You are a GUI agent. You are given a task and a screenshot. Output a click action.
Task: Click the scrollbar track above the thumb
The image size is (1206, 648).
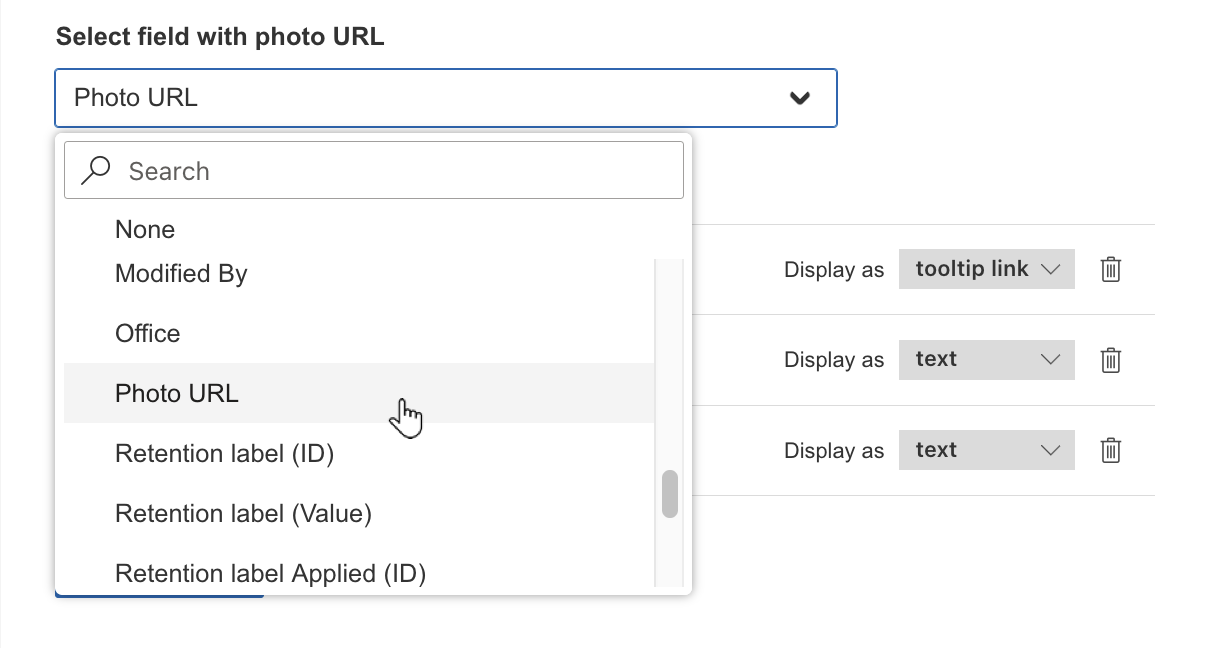[x=670, y=360]
